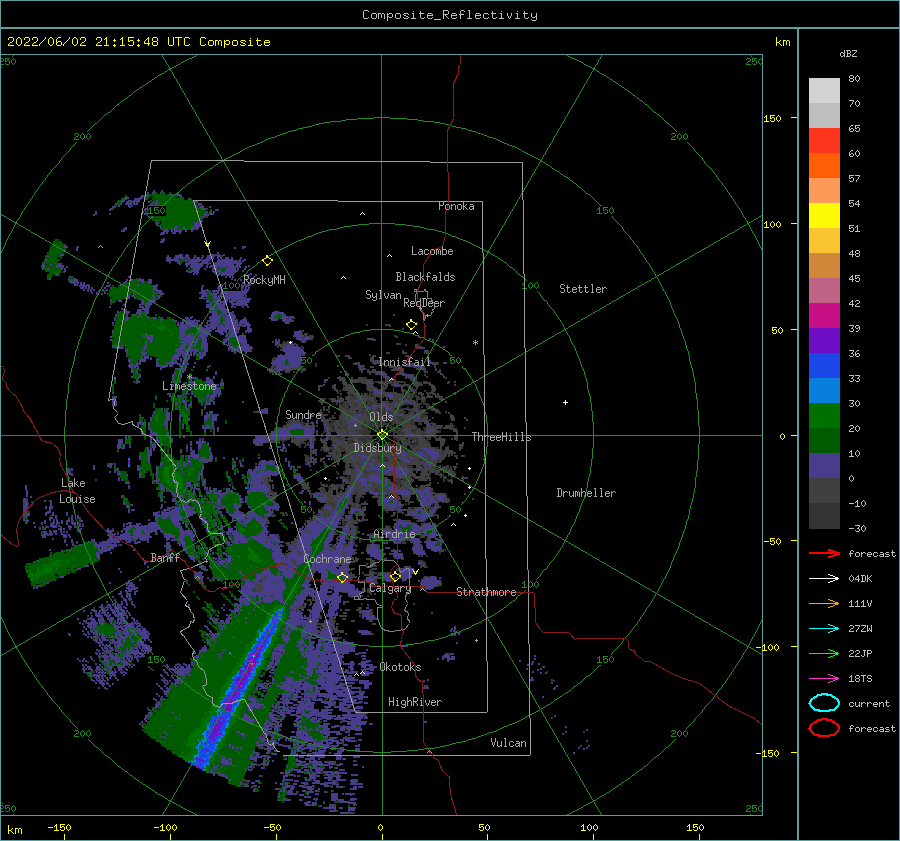Click the Lake Louise label
Screen dimensions: 900x841
point(77,491)
